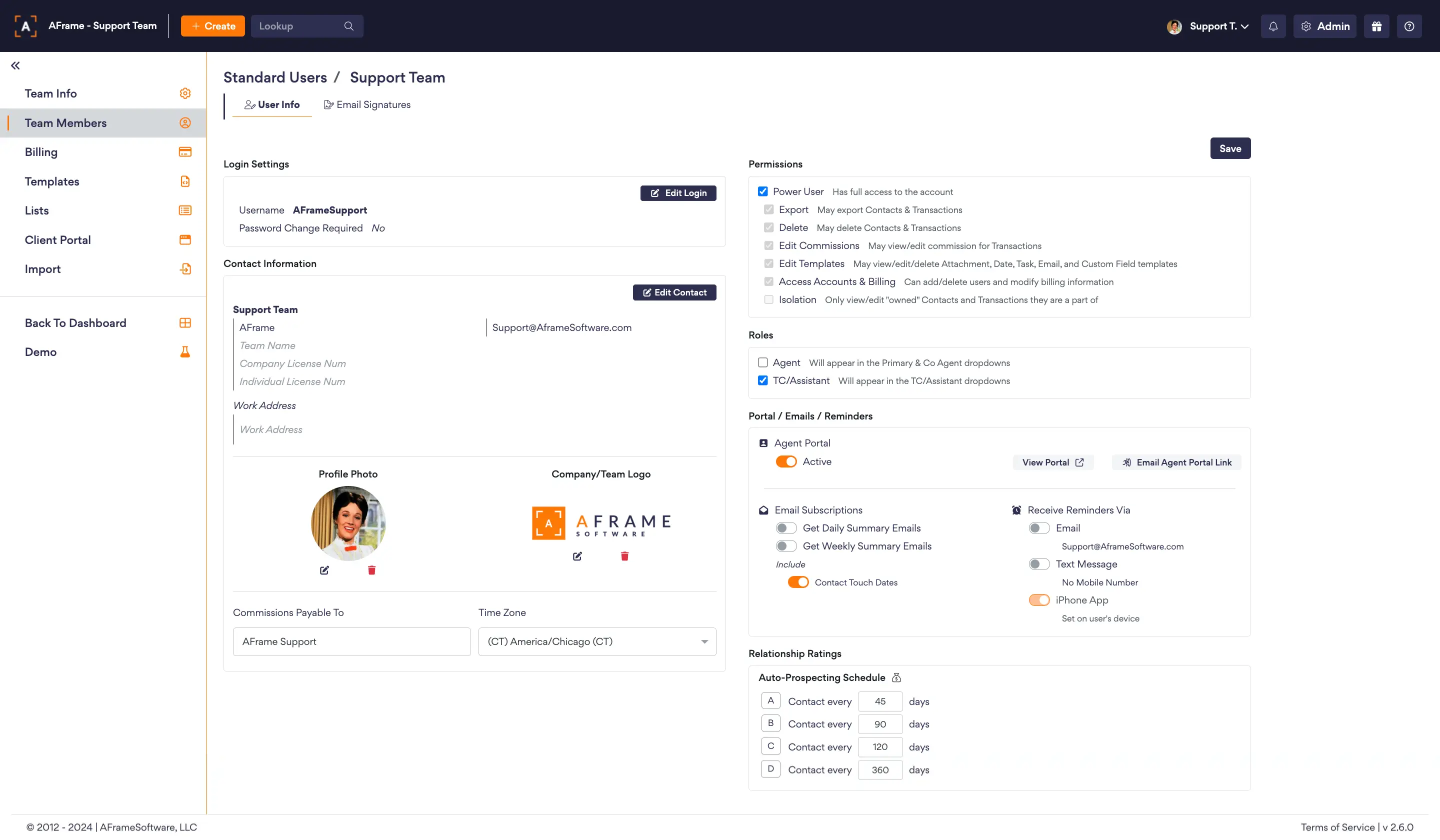This screenshot has width=1440, height=840.
Task: Switch to Email Signatures tab
Action: pos(367,104)
